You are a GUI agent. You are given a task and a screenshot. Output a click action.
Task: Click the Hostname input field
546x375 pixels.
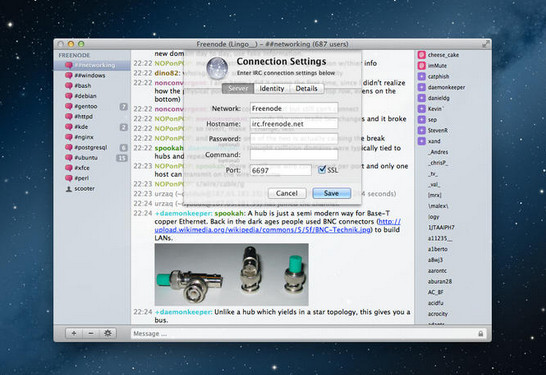(x=294, y=124)
